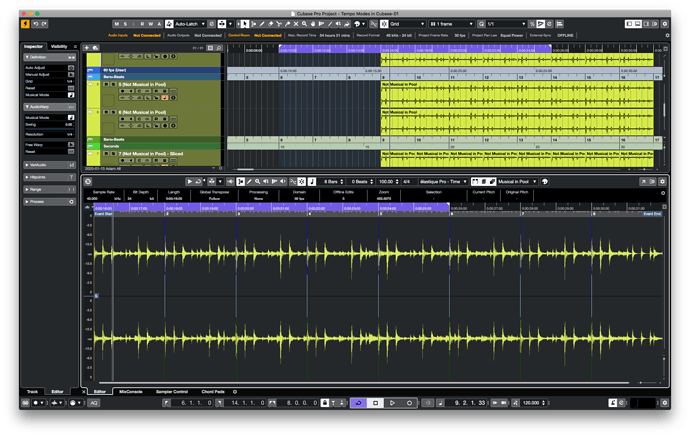Toggle Musical Mode in the AudioWarp section
690x437 pixels.
(x=70, y=117)
